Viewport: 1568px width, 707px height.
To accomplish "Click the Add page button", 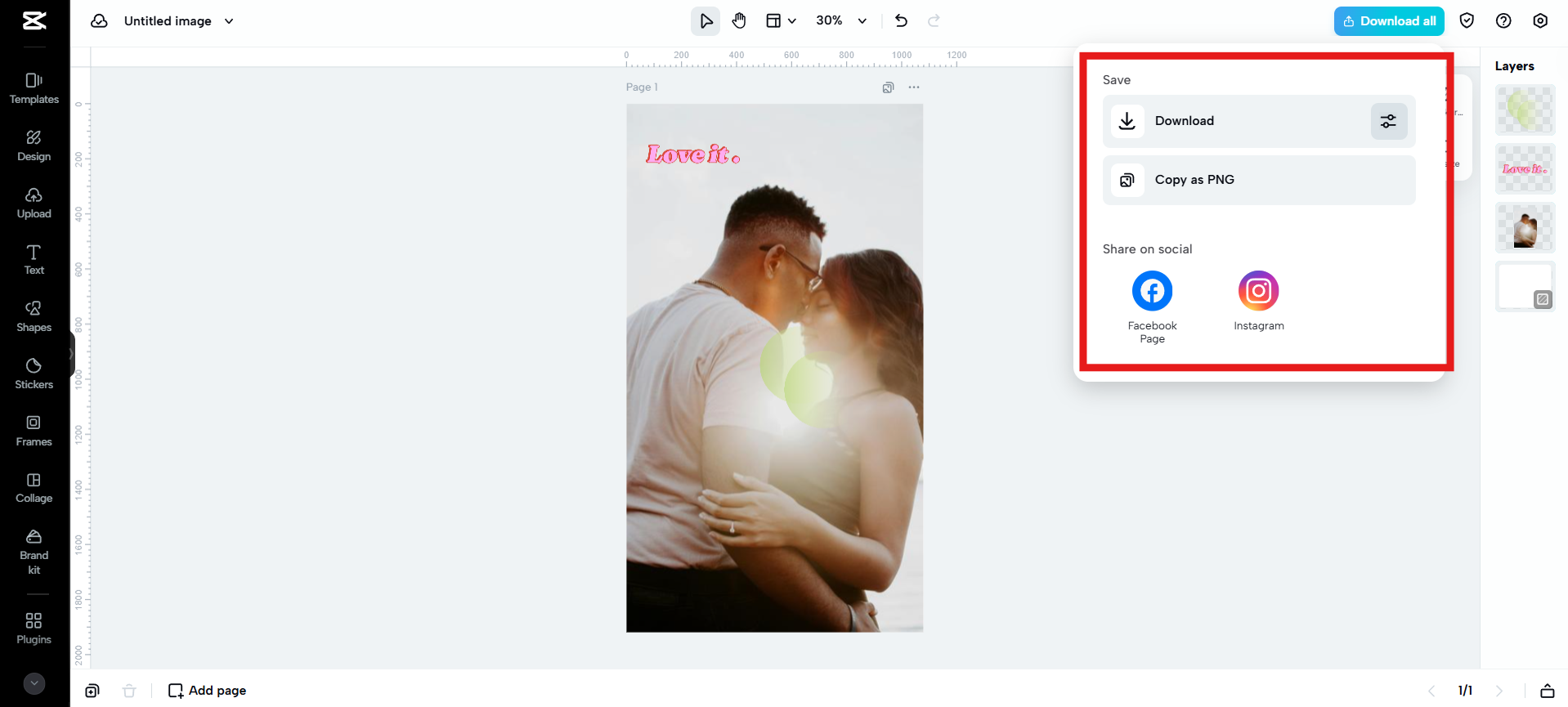I will (x=208, y=691).
